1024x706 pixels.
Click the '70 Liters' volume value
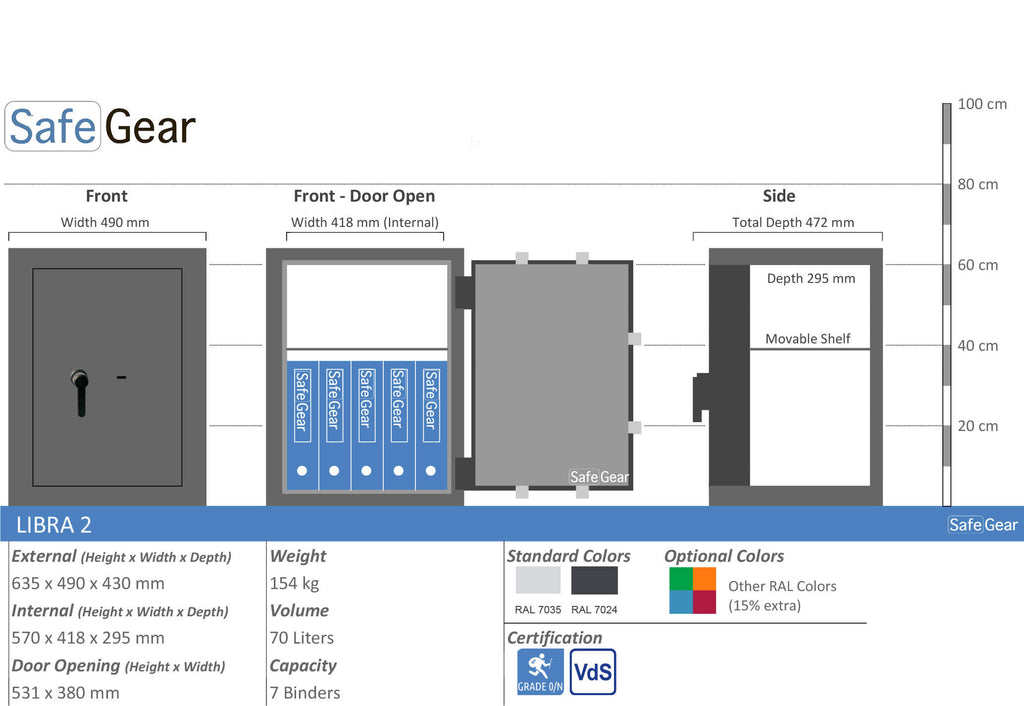click(x=302, y=637)
